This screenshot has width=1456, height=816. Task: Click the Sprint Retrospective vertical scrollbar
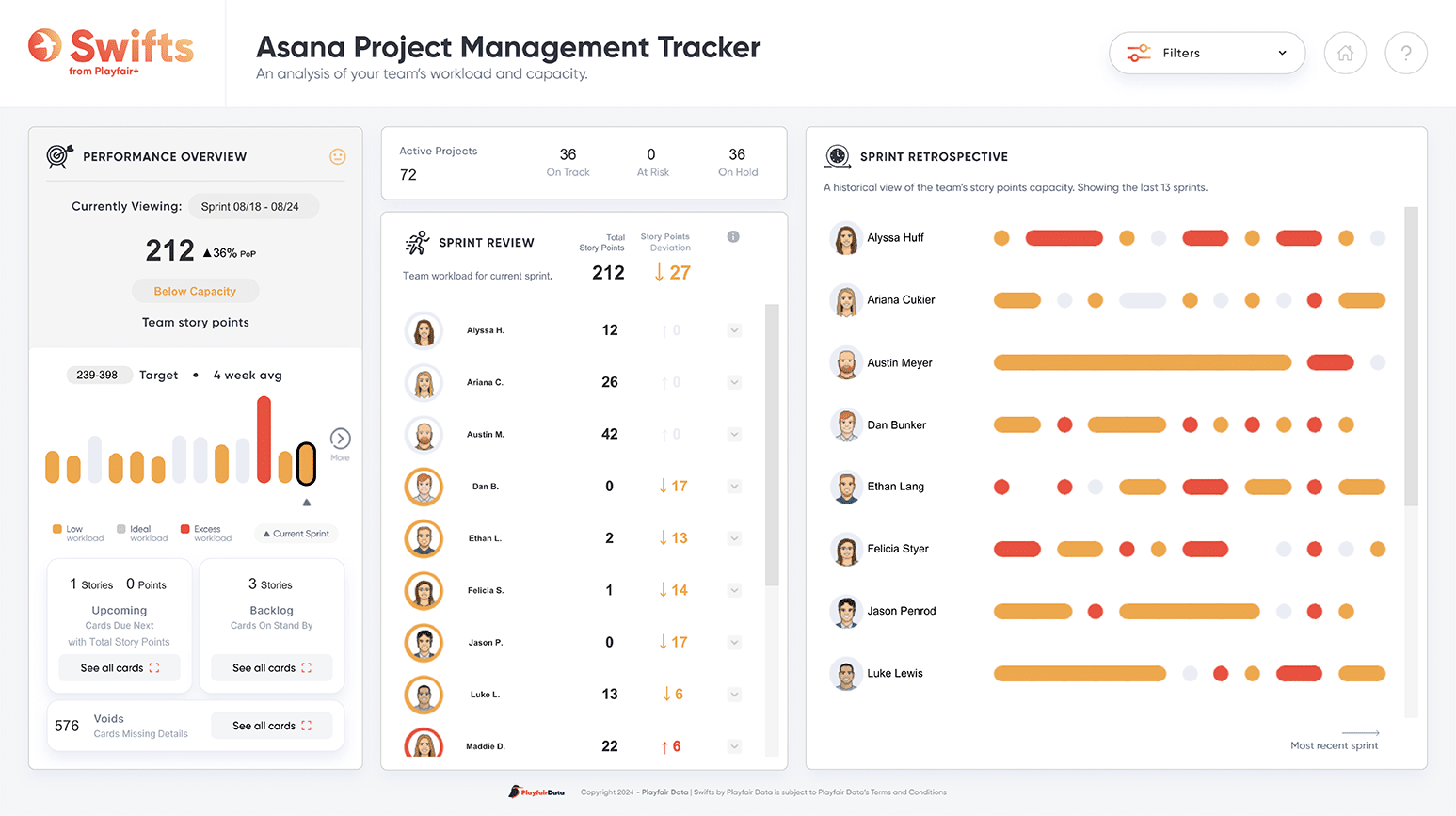click(1411, 356)
